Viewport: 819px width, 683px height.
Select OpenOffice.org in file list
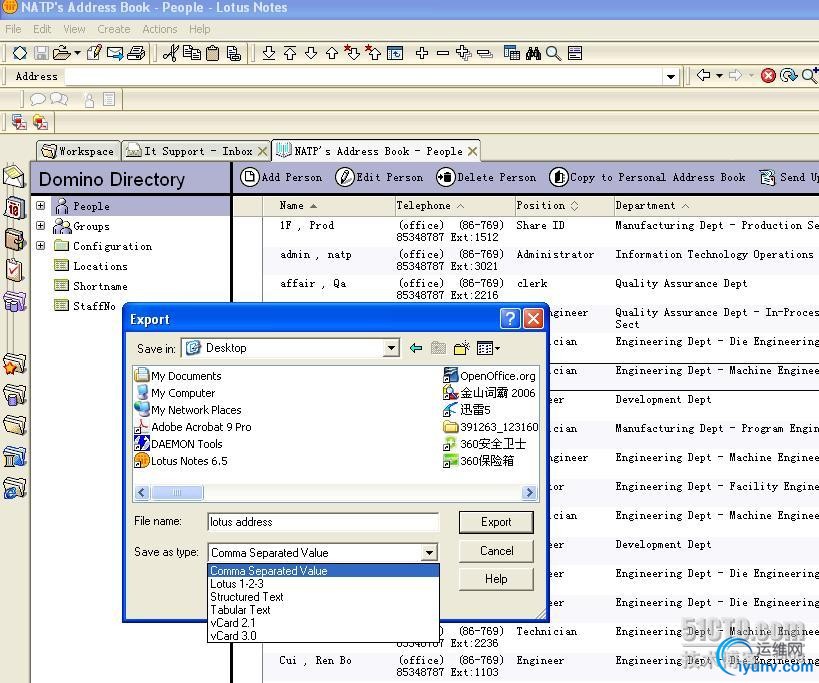pyautogui.click(x=489, y=375)
